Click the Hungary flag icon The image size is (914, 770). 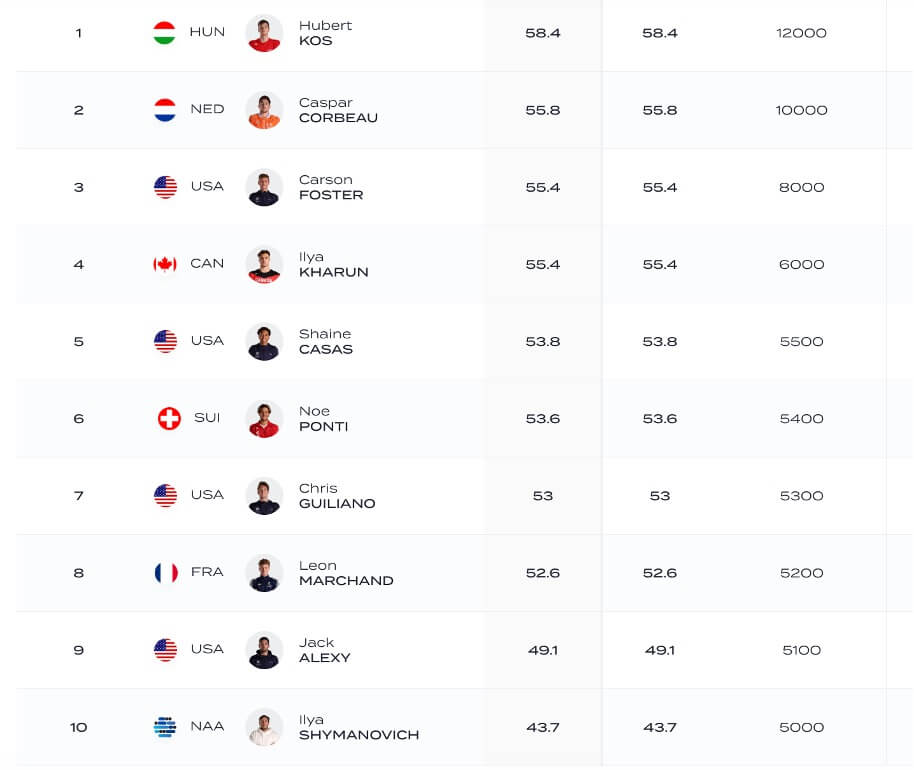tap(164, 33)
